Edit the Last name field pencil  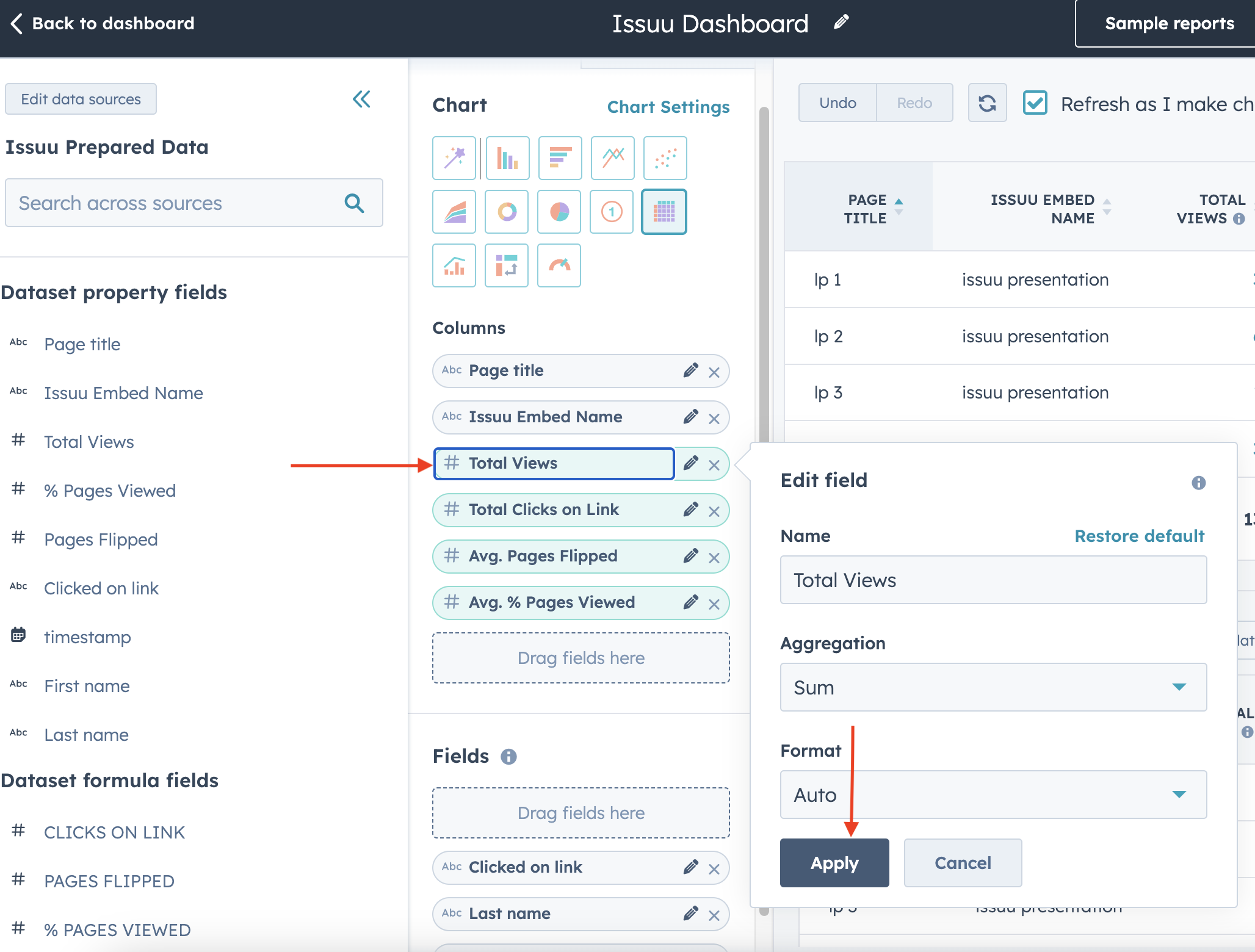pos(691,914)
